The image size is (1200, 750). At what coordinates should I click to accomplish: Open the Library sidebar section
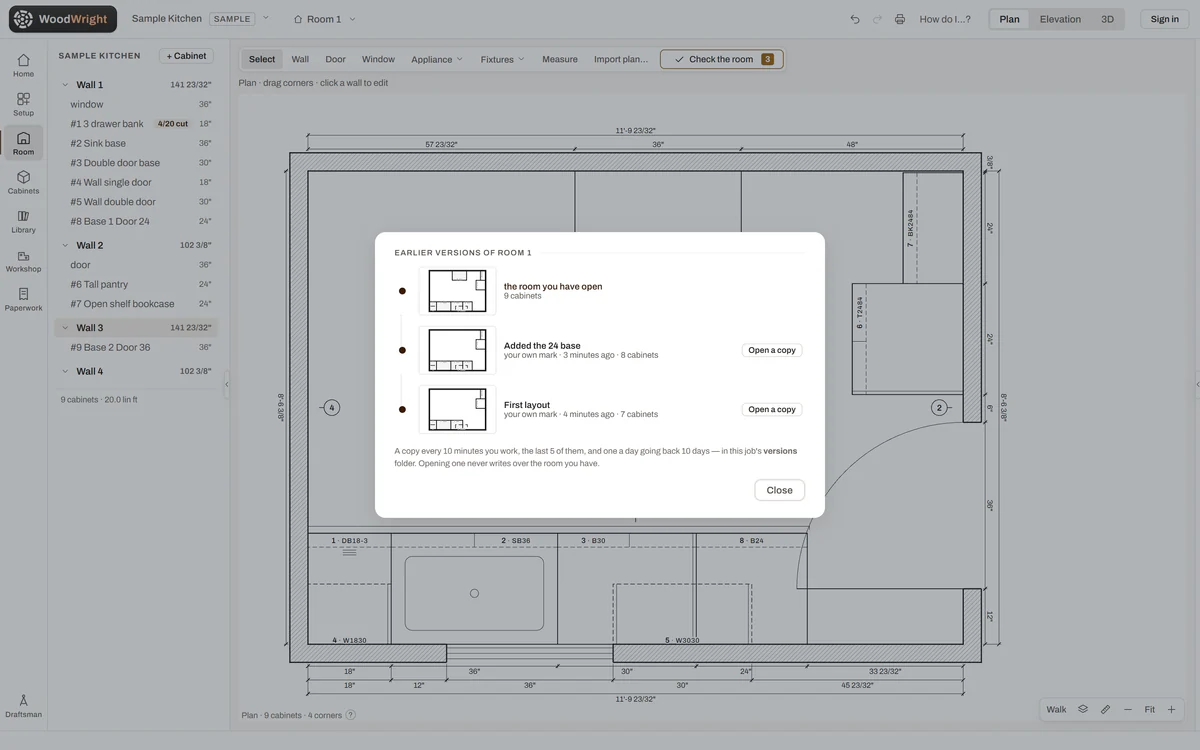point(23,221)
